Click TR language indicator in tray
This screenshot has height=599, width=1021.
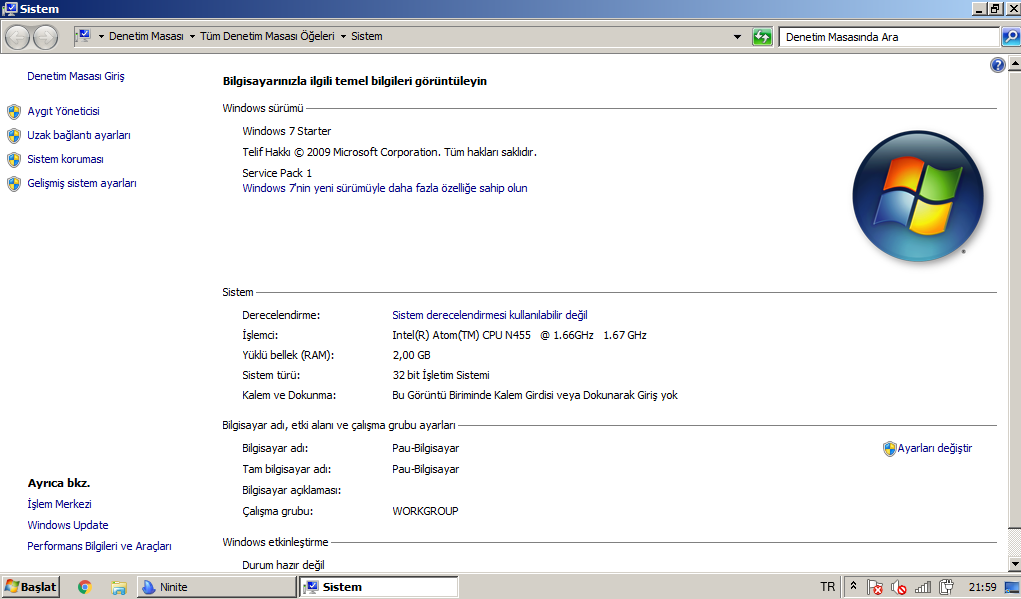pyautogui.click(x=828, y=587)
